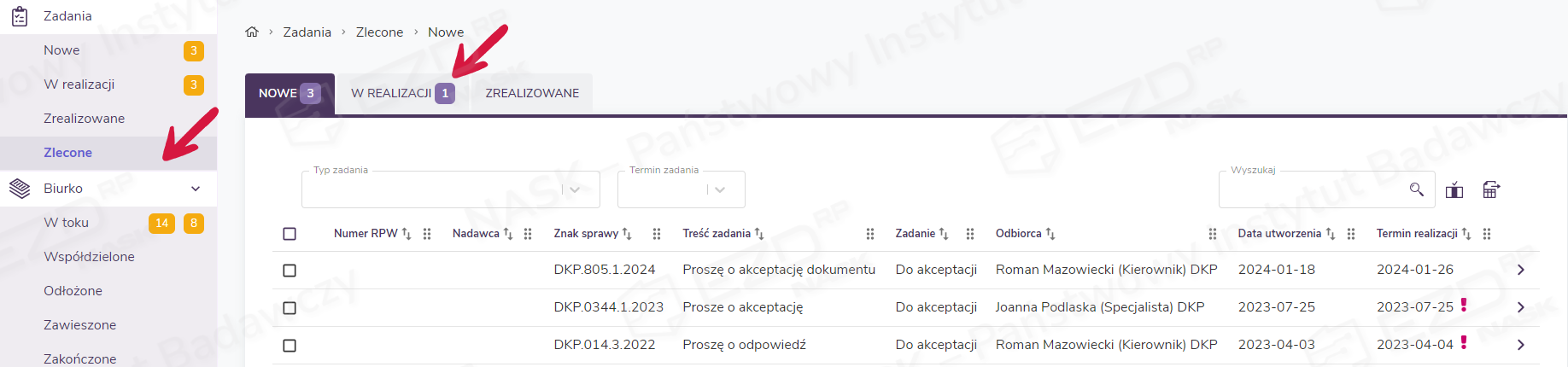Image resolution: width=1568 pixels, height=367 pixels.
Task: Open the Typ zadania dropdown
Action: [x=575, y=189]
